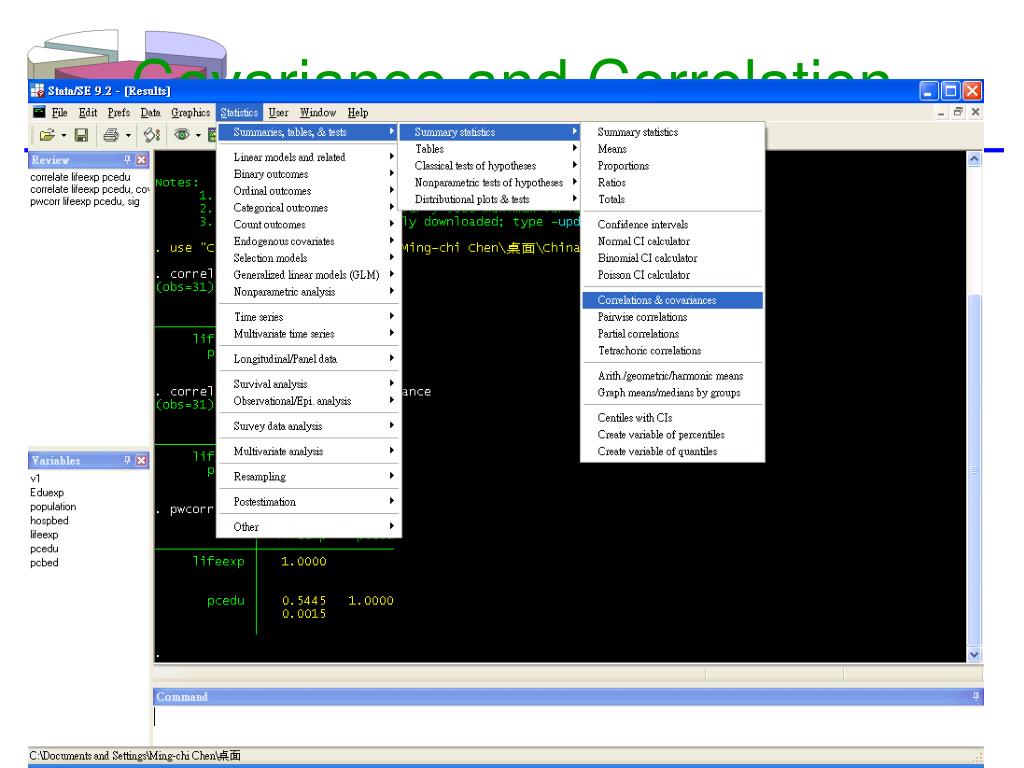Select Partial correlations menu item
The image size is (1024, 768).
pyautogui.click(x=672, y=334)
